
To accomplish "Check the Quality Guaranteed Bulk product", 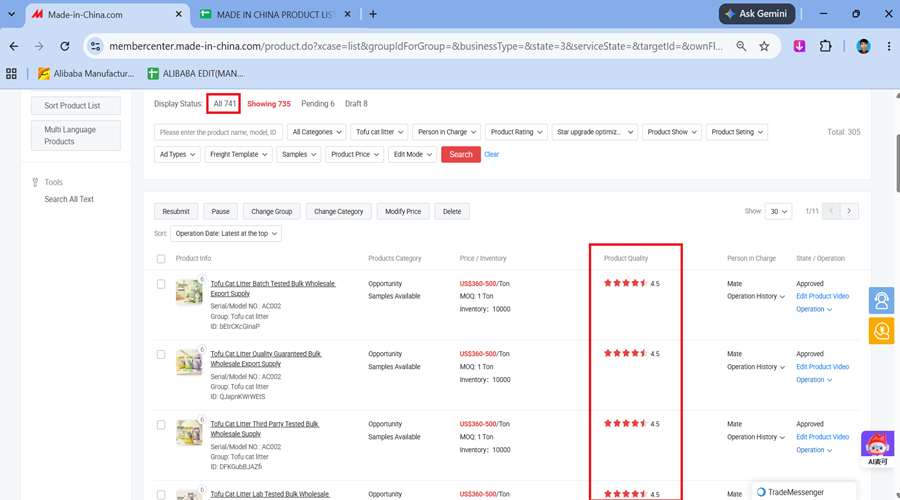I will 161,355.
